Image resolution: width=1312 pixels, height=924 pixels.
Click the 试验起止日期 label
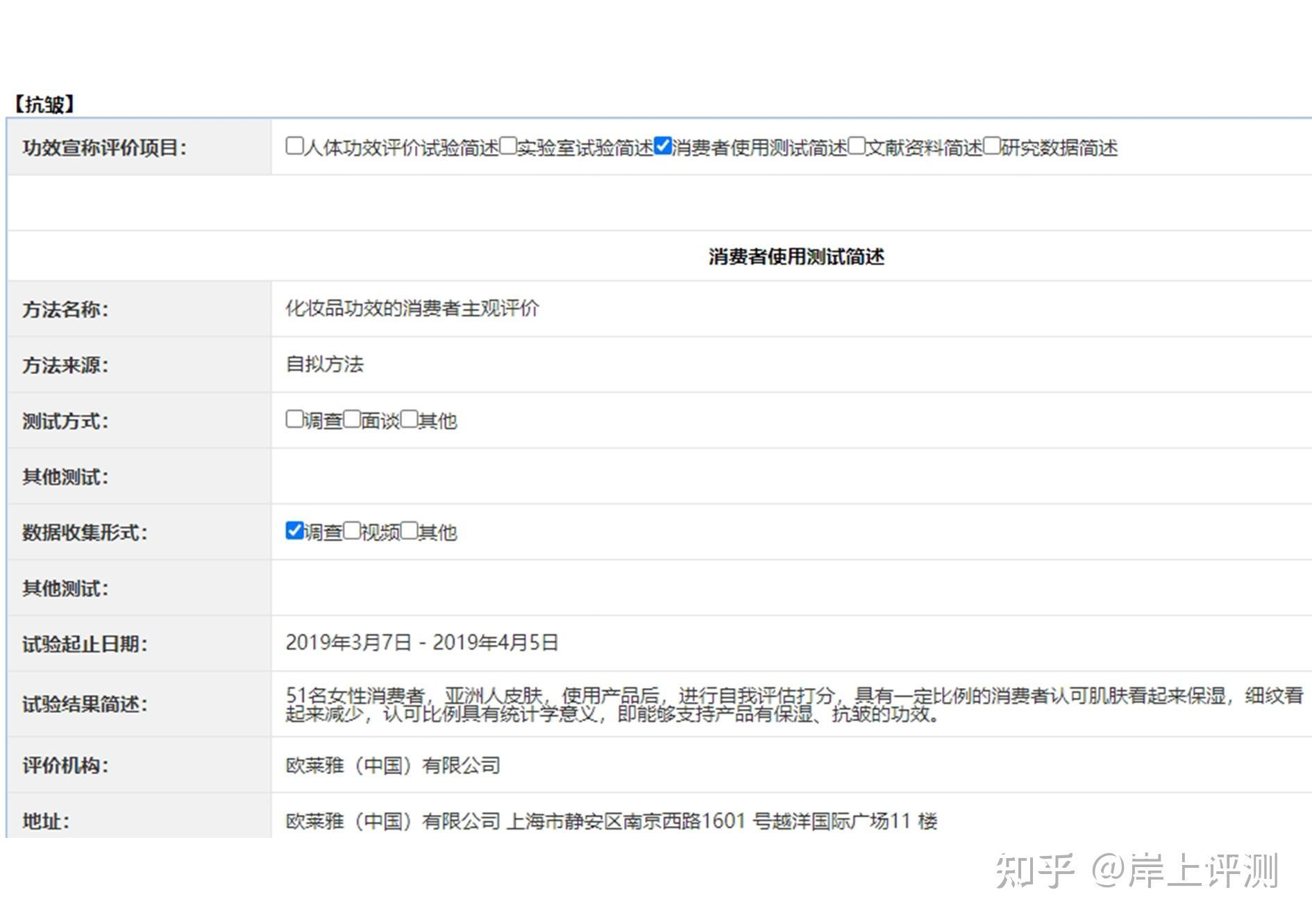[x=85, y=644]
